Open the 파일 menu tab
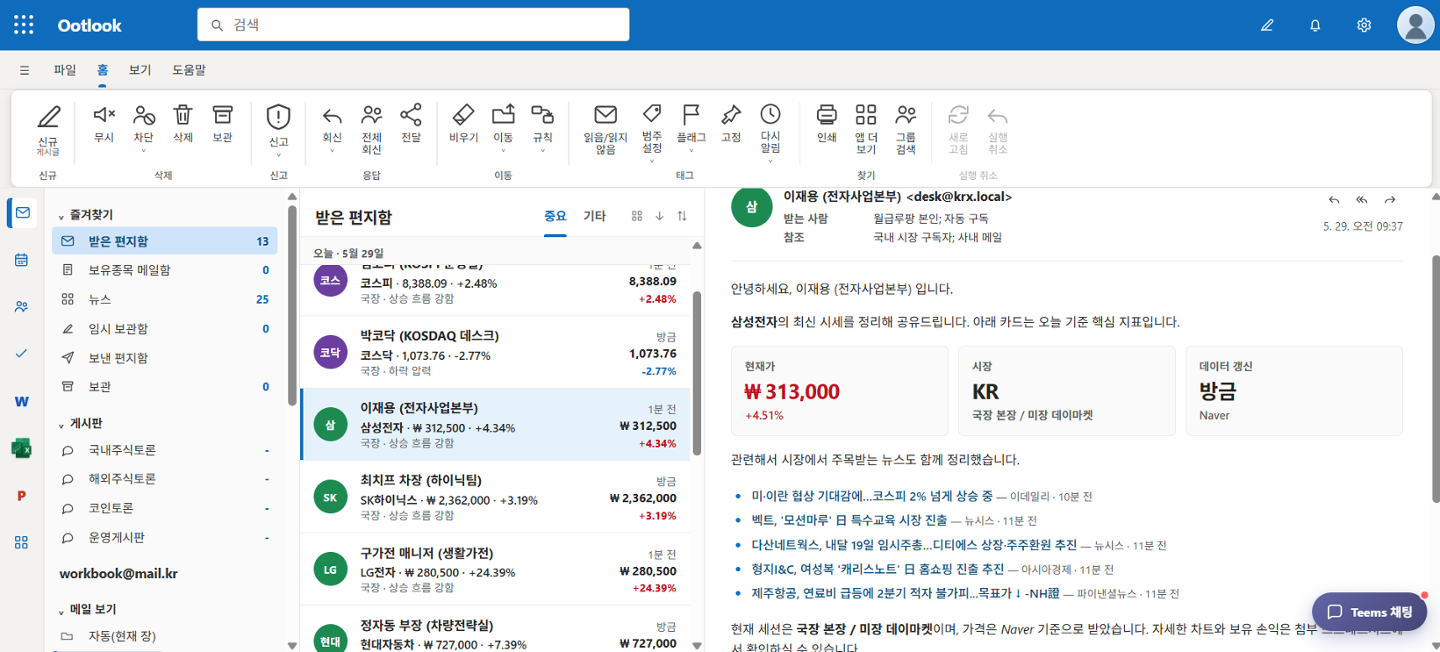Viewport: 1440px width, 652px height. pos(65,70)
